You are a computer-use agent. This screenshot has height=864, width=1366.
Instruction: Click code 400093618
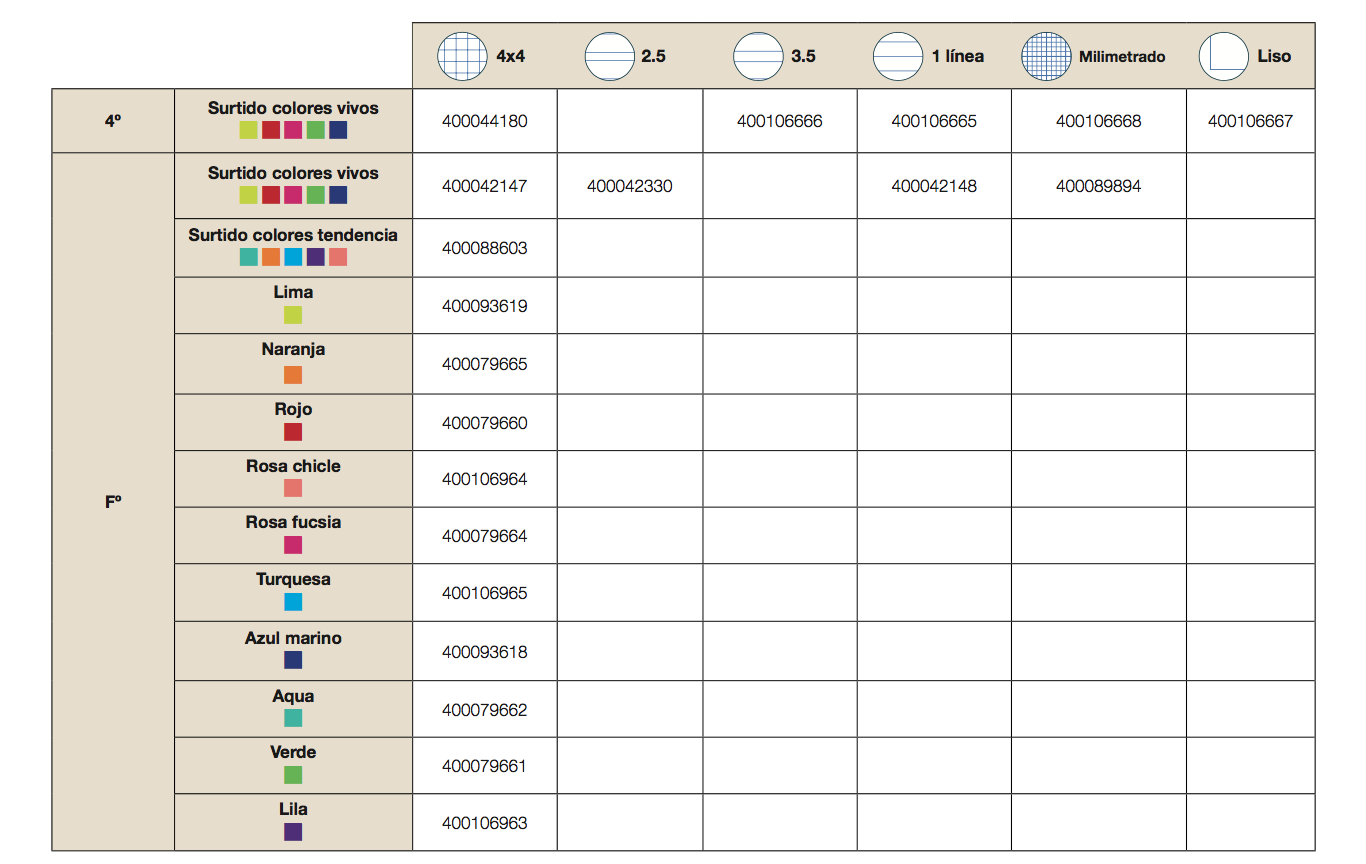coord(484,652)
